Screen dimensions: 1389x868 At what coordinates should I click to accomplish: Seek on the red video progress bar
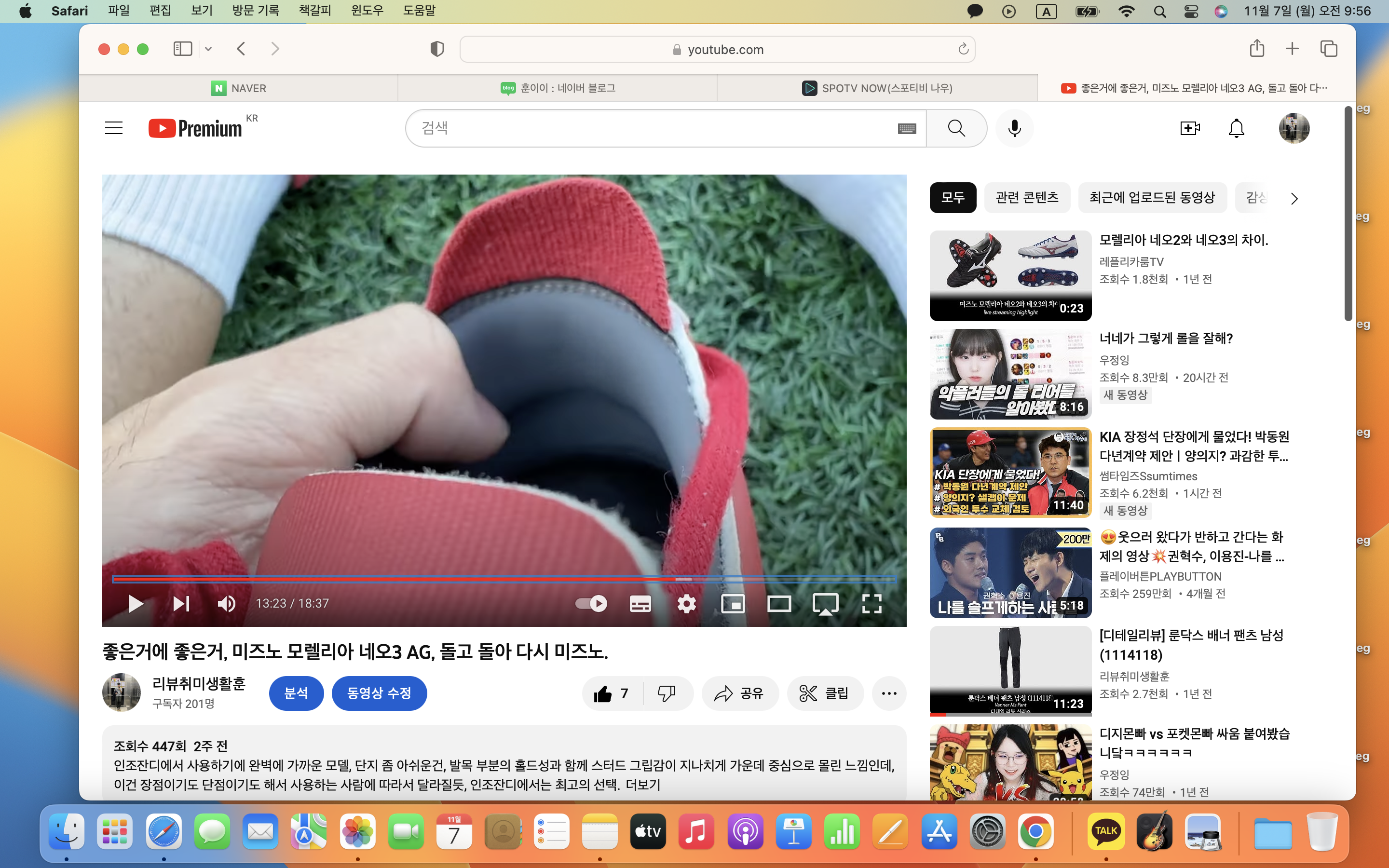click(504, 579)
